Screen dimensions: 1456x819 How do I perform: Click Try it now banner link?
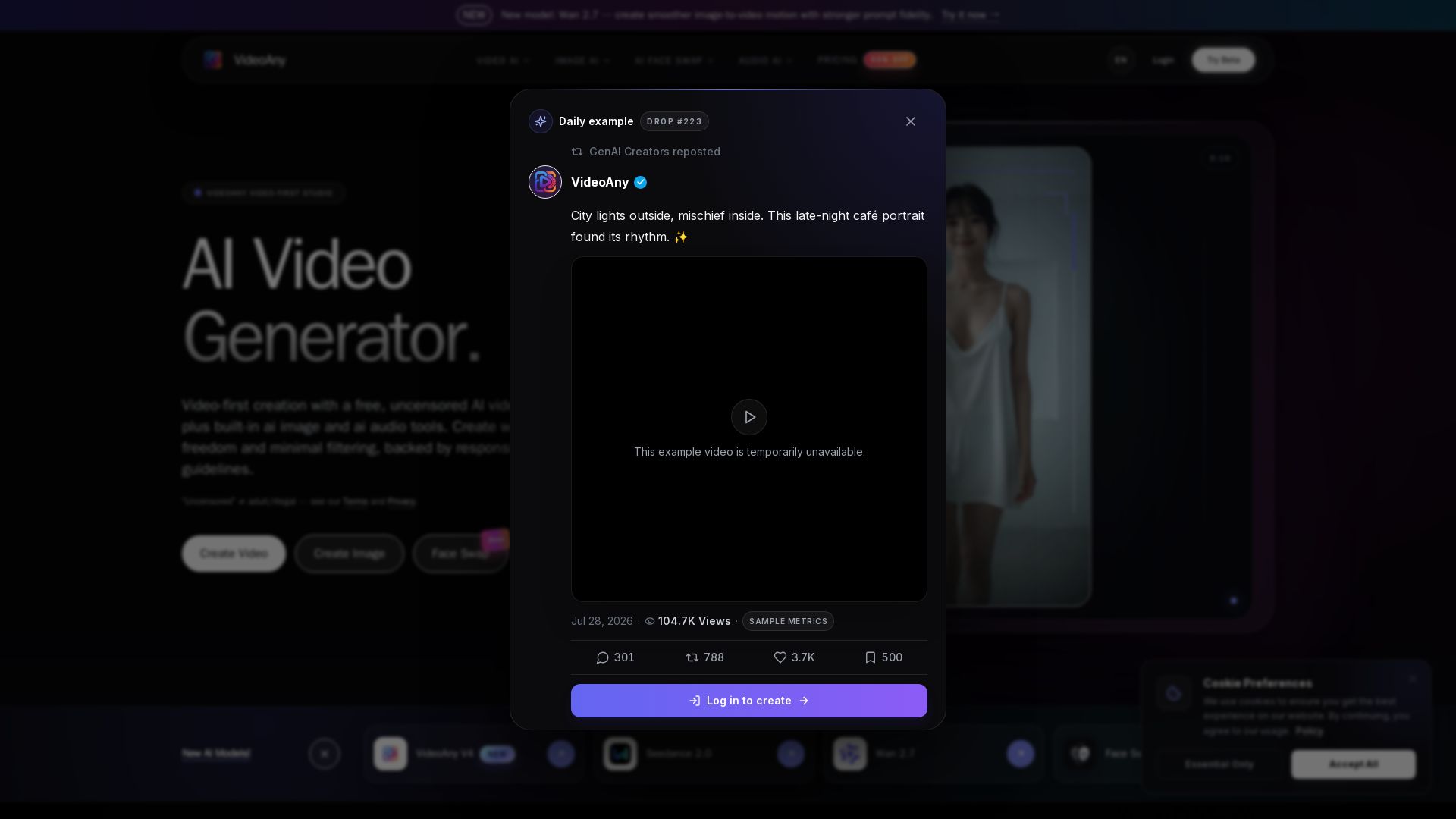pos(971,14)
